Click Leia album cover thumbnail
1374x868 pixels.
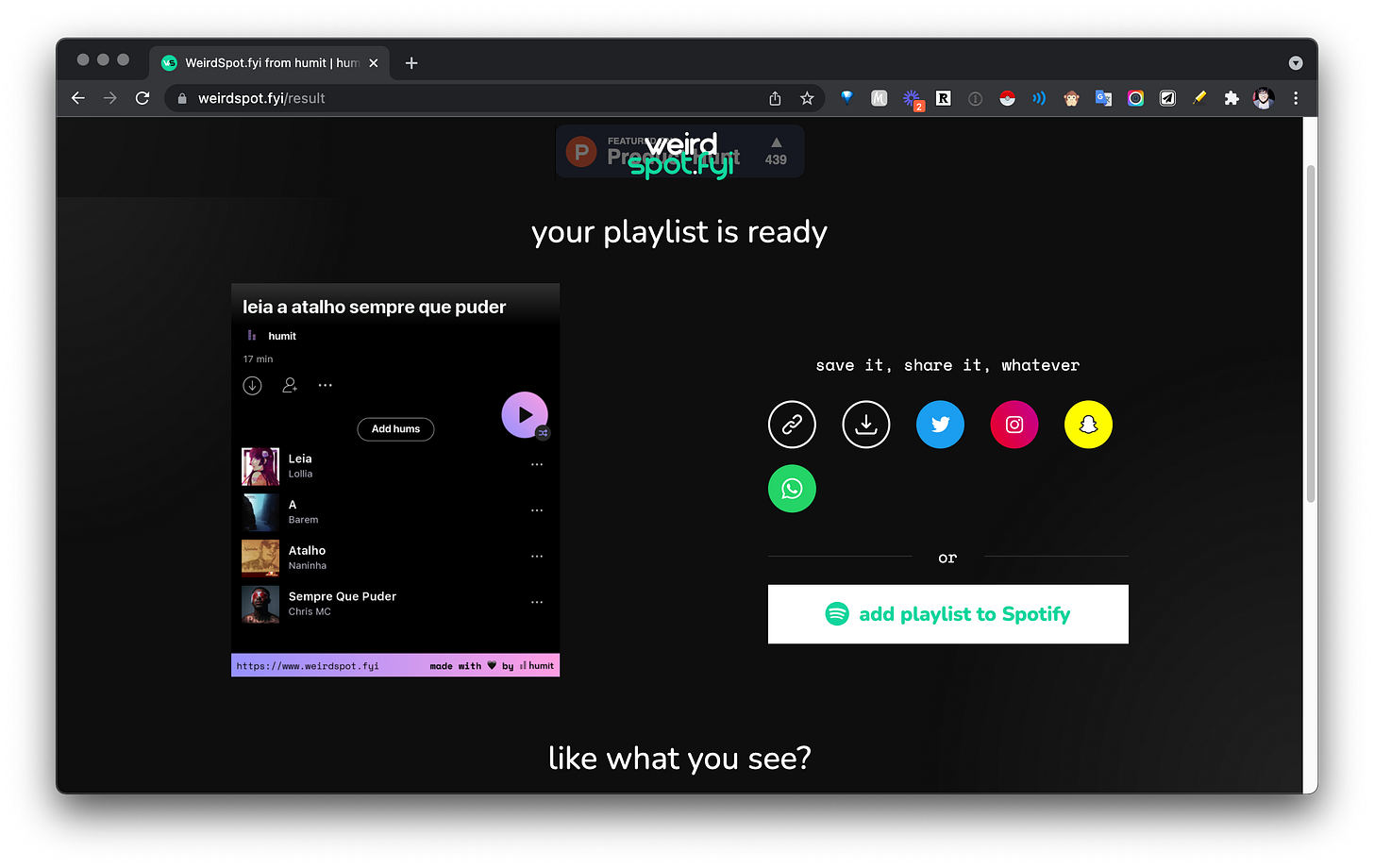[x=260, y=466]
